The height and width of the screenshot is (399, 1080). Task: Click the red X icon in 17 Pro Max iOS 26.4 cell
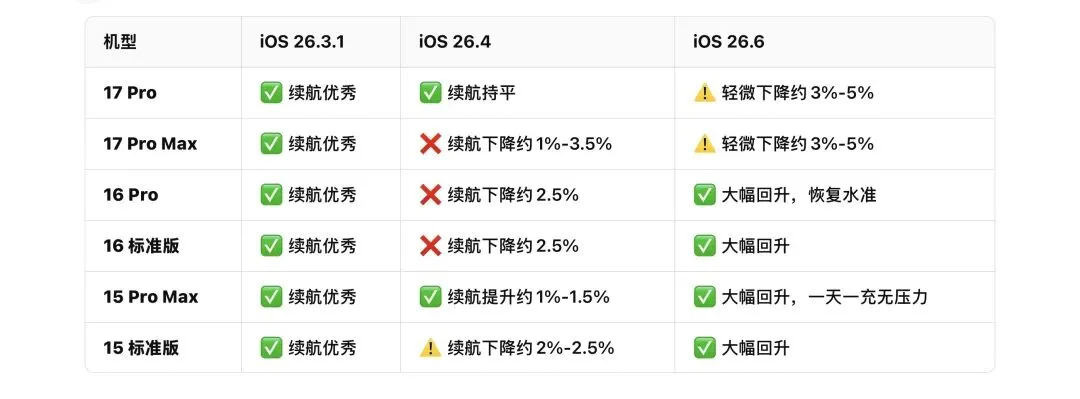(430, 144)
